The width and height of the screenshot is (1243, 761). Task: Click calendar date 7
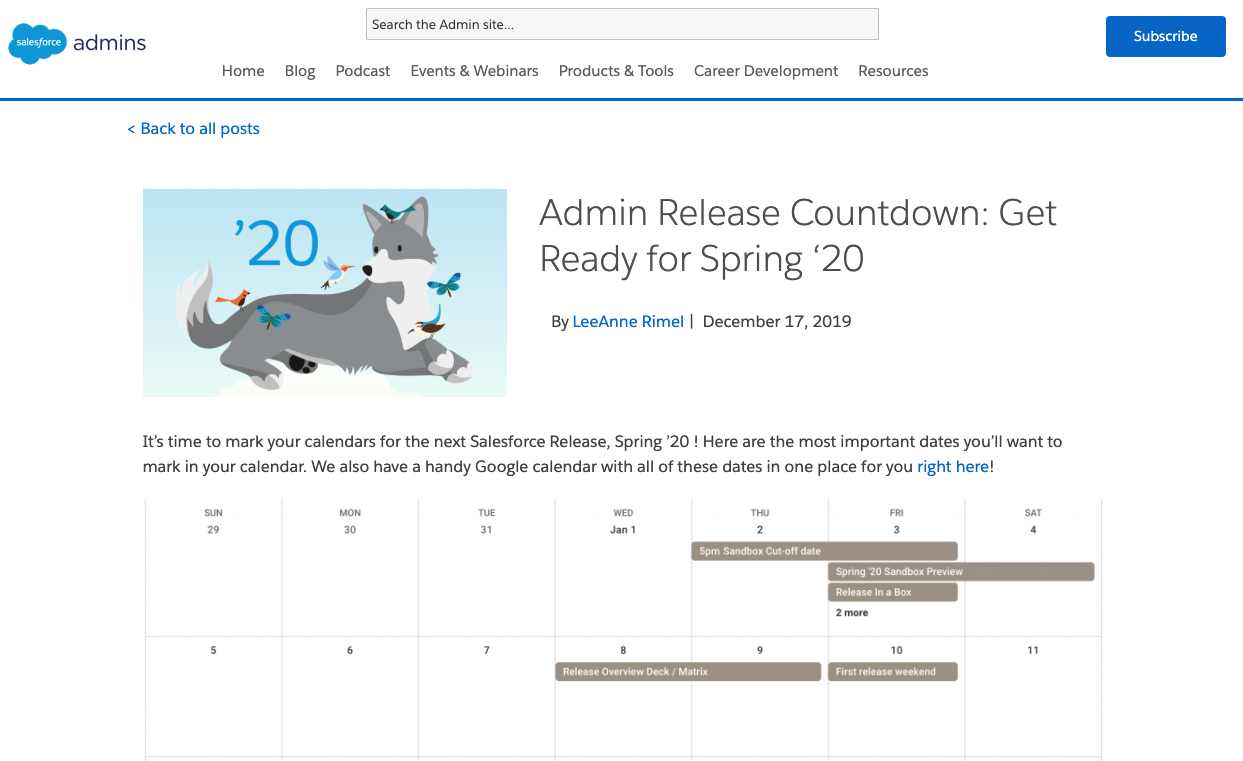tap(487, 650)
